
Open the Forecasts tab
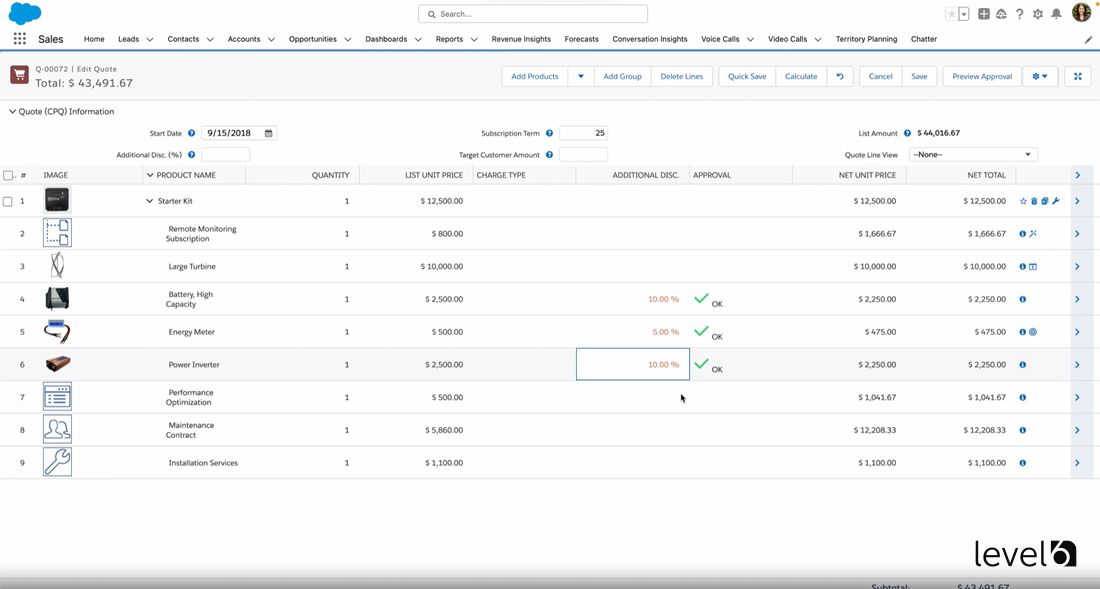(x=581, y=39)
